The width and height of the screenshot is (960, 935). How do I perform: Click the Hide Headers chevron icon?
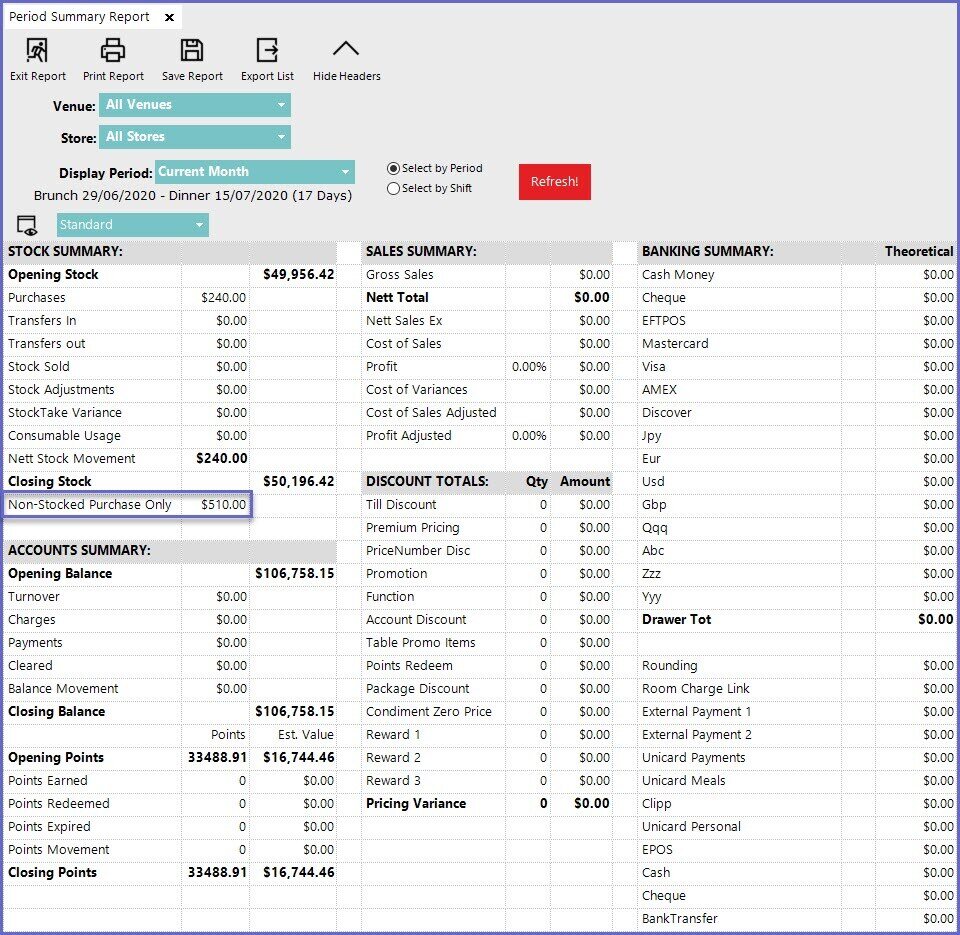click(x=346, y=51)
